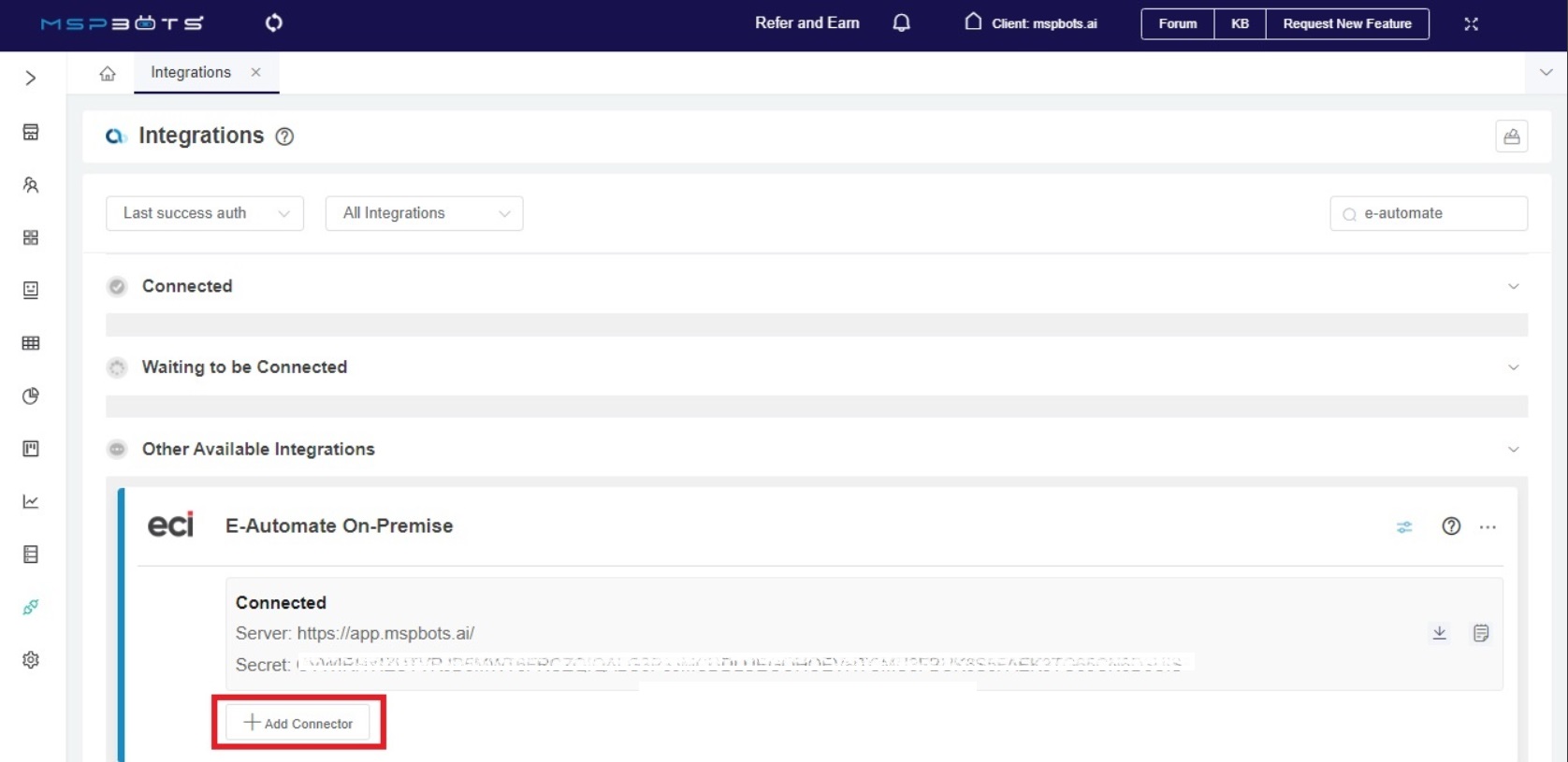Download the connector using the download icon
Viewport: 1568px width, 762px height.
click(x=1440, y=633)
